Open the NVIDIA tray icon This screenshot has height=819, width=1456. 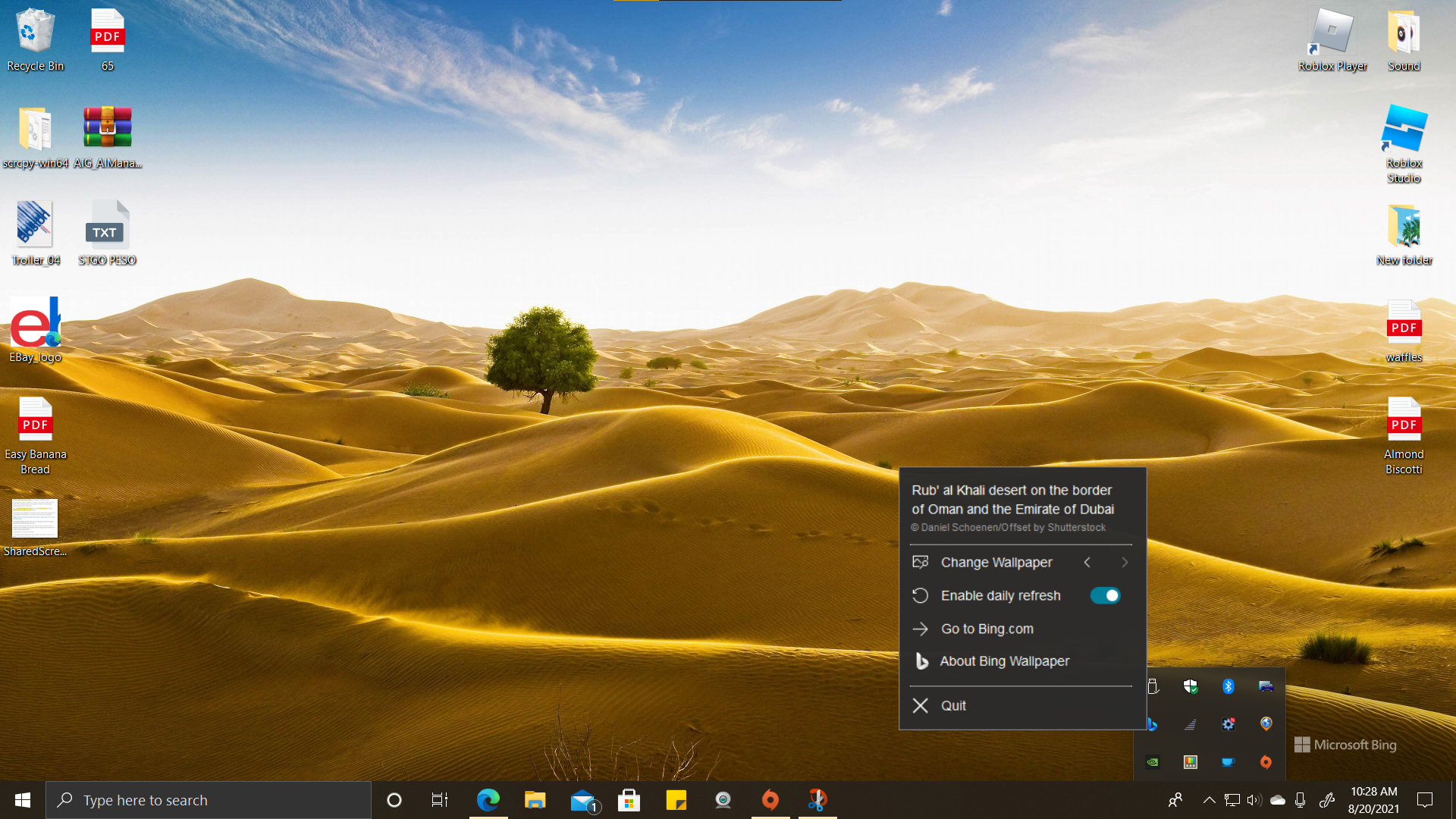[1153, 762]
